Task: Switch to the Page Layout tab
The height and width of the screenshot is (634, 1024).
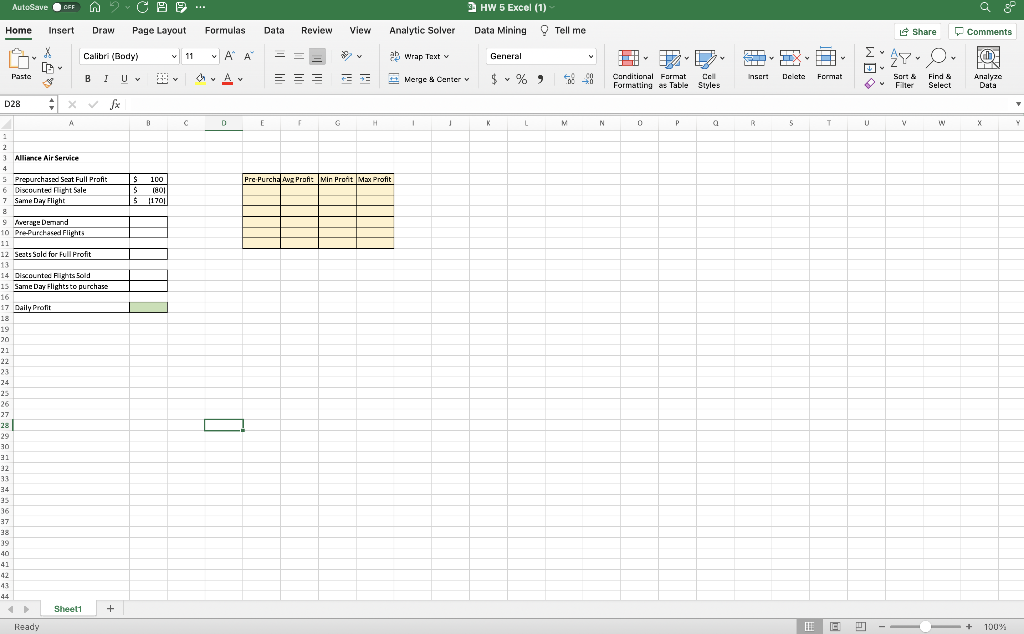Action: click(x=159, y=30)
